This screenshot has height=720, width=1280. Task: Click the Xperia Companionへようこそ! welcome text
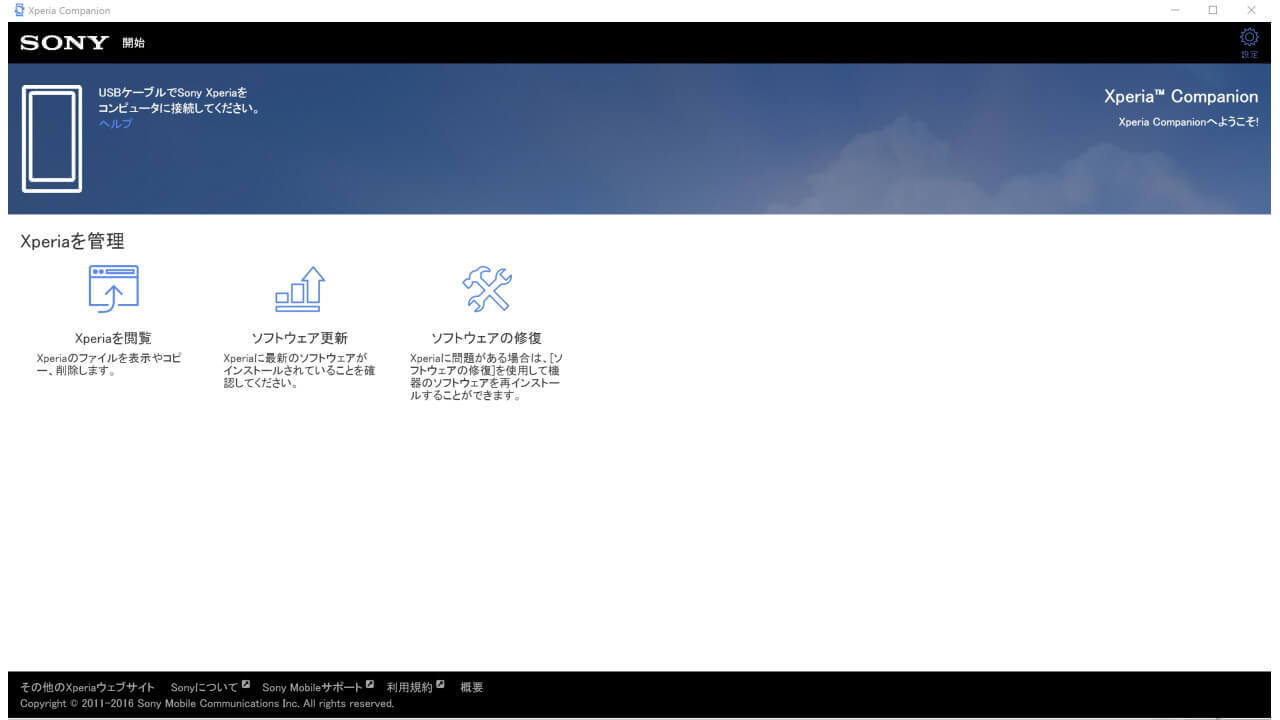point(1188,121)
